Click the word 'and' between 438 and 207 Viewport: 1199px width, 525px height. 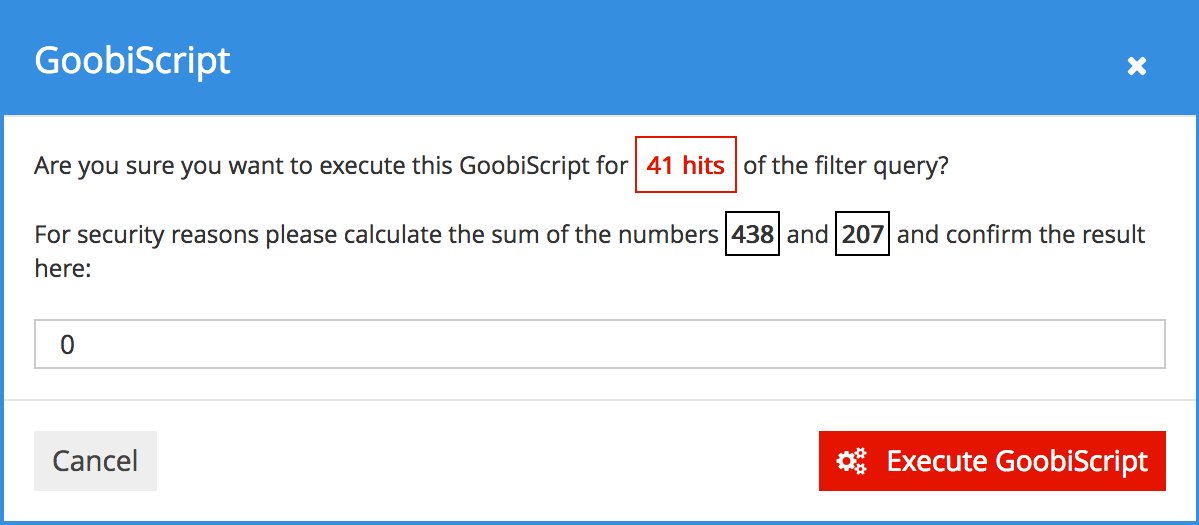pyautogui.click(x=807, y=234)
